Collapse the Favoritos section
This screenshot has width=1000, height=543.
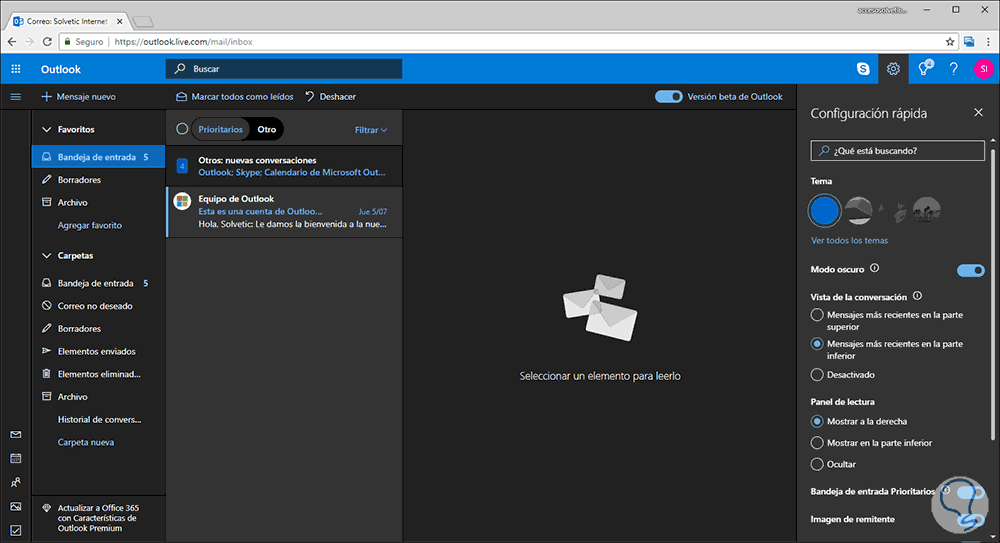[x=47, y=130]
